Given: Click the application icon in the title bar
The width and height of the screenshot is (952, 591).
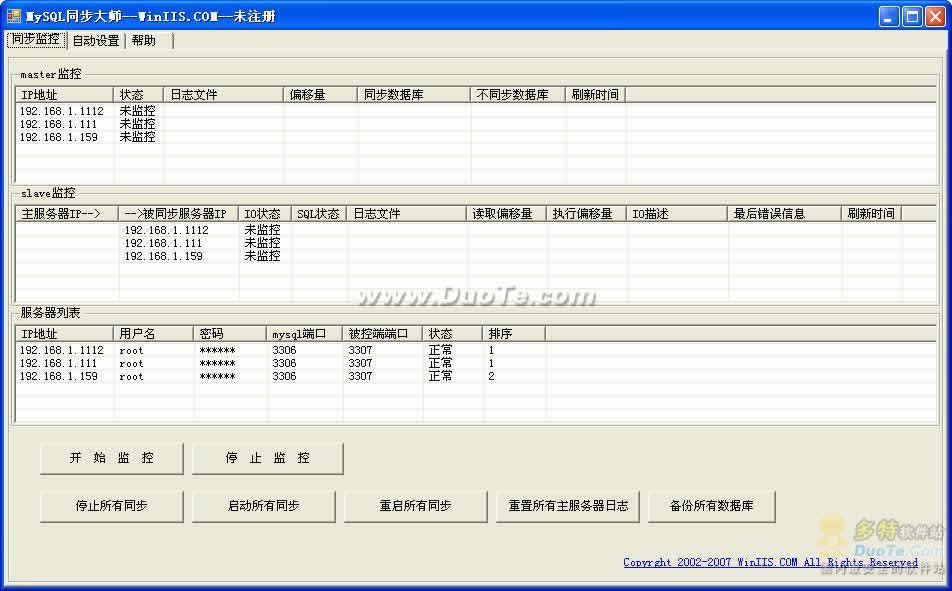Looking at the screenshot, I should pyautogui.click(x=13, y=16).
